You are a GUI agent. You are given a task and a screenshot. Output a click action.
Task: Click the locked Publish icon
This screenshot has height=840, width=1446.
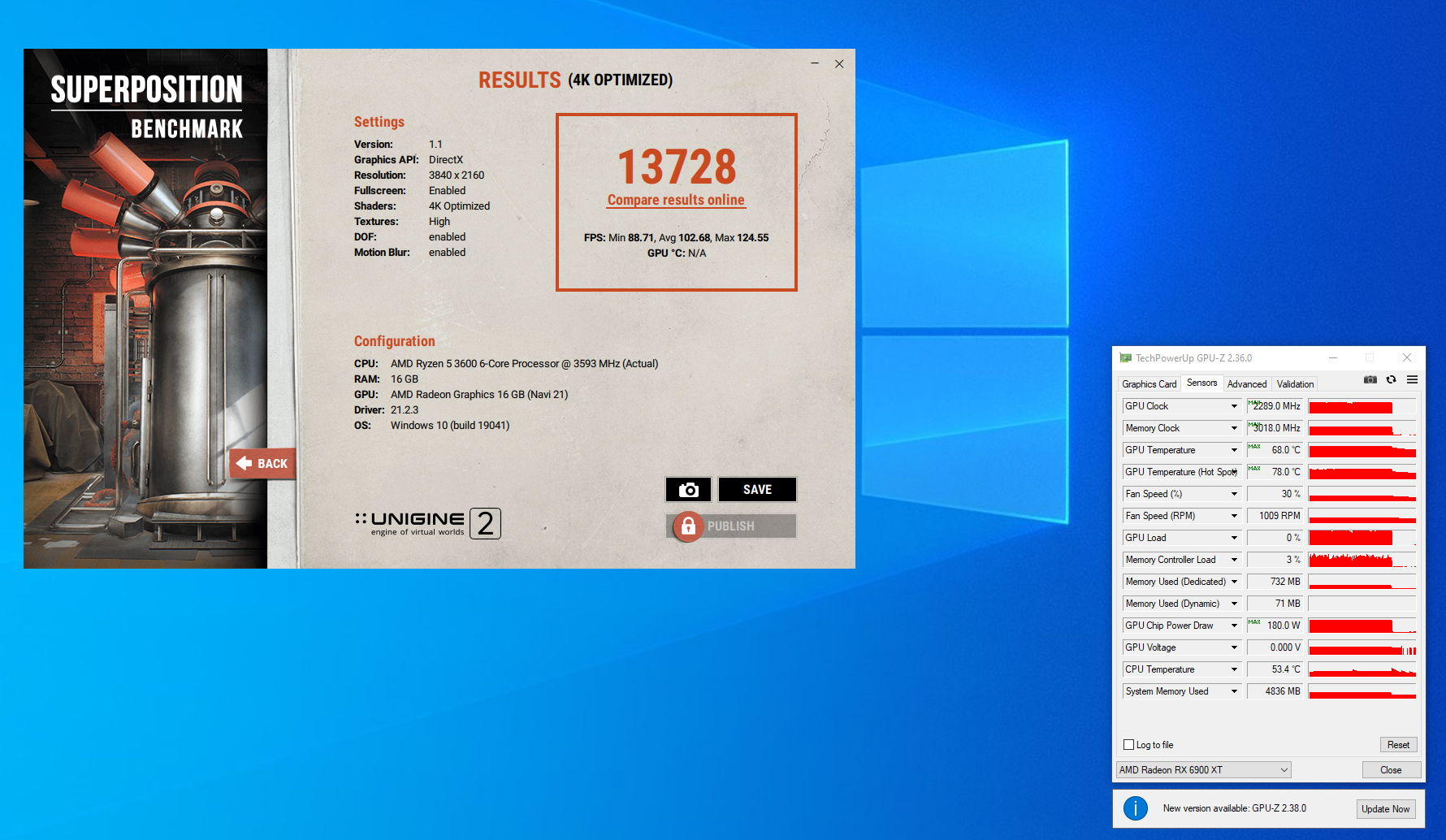click(x=688, y=526)
